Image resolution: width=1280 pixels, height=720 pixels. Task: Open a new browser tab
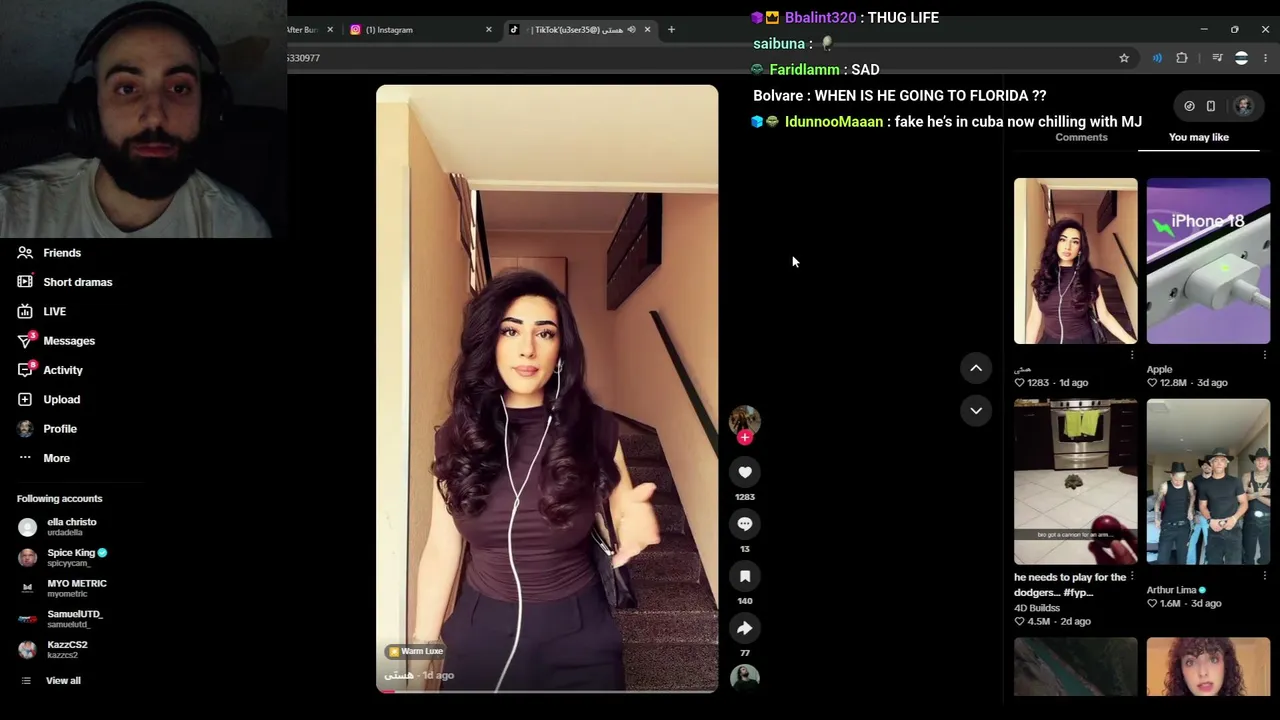pos(671,30)
